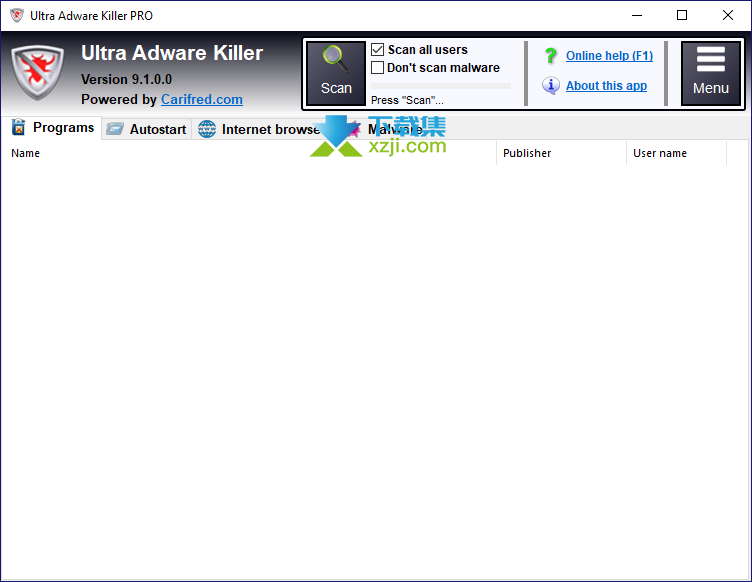This screenshot has width=752, height=582.
Task: Sort the list by Publisher column header
Action: click(562, 153)
